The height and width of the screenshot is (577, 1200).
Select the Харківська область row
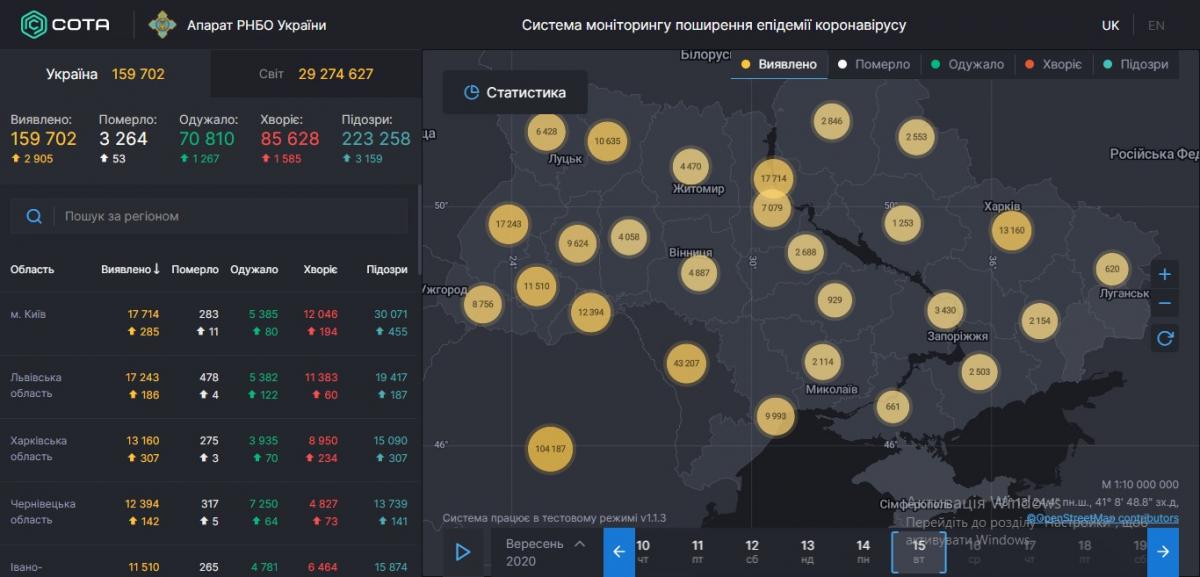[x=209, y=449]
